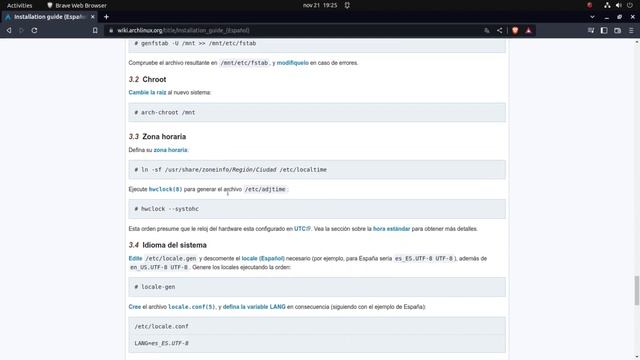The height and width of the screenshot is (360, 640).
Task: Open the Brave hamburger main menu
Action: pyautogui.click(x=631, y=30)
